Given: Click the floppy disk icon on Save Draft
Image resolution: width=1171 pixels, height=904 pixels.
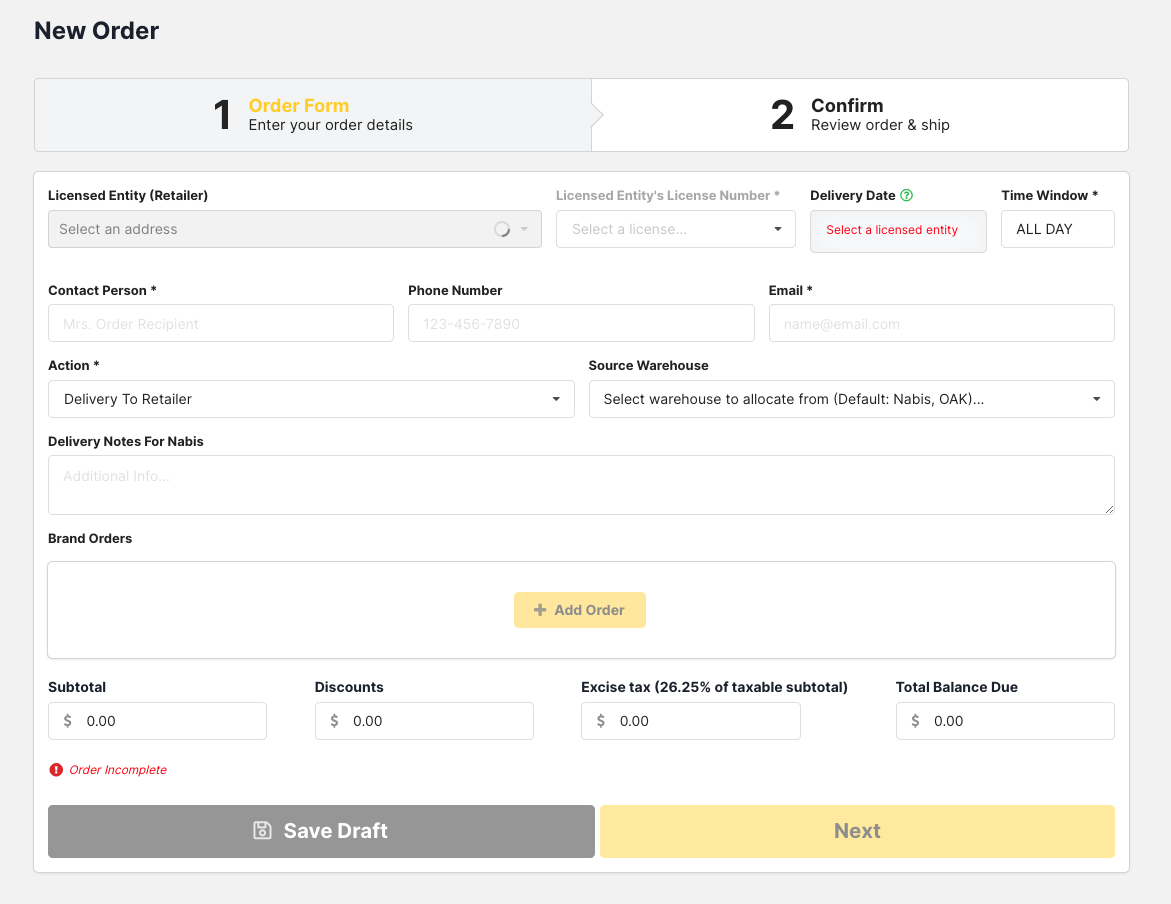Looking at the screenshot, I should [262, 830].
